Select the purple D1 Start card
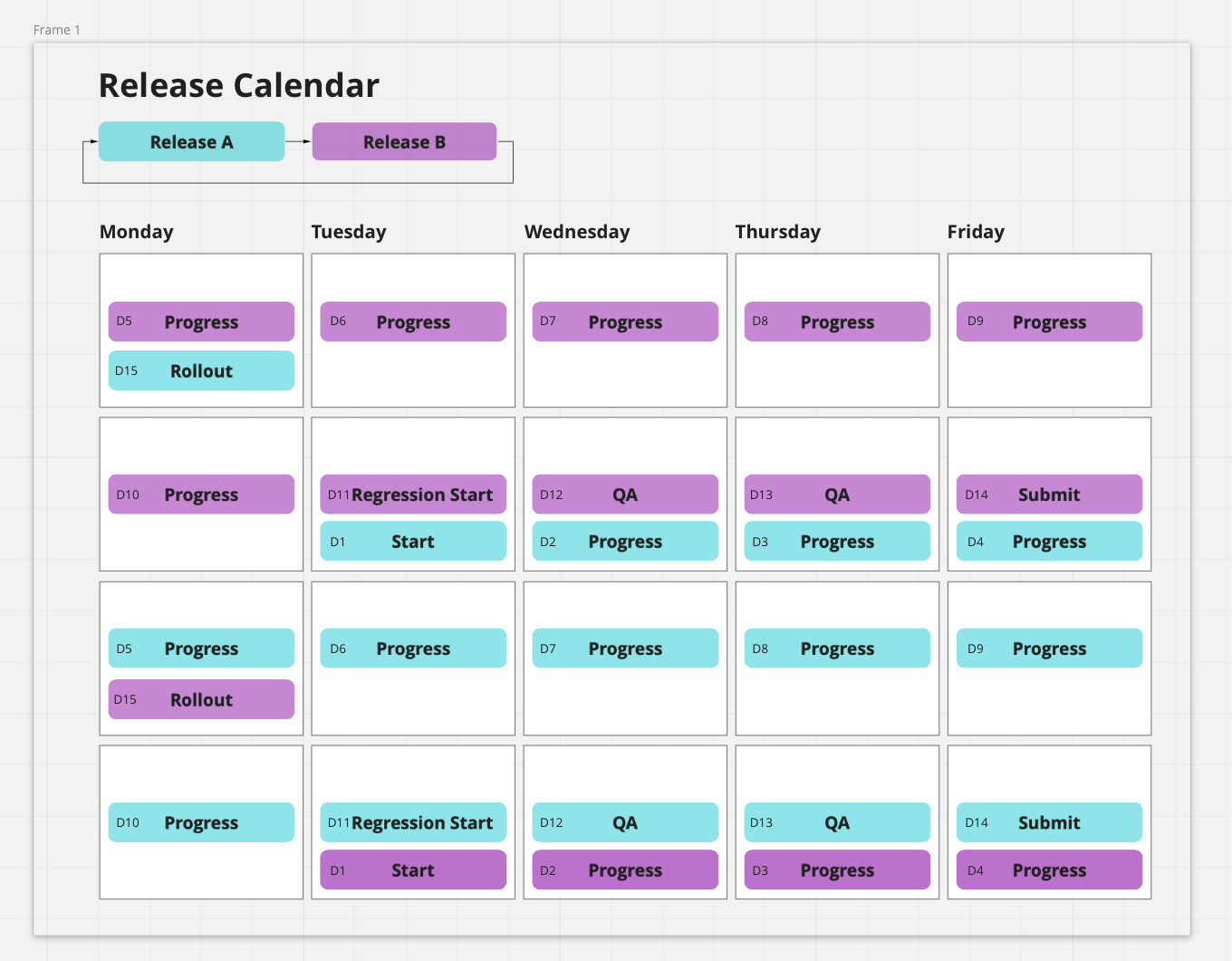This screenshot has width=1232, height=961. [413, 870]
